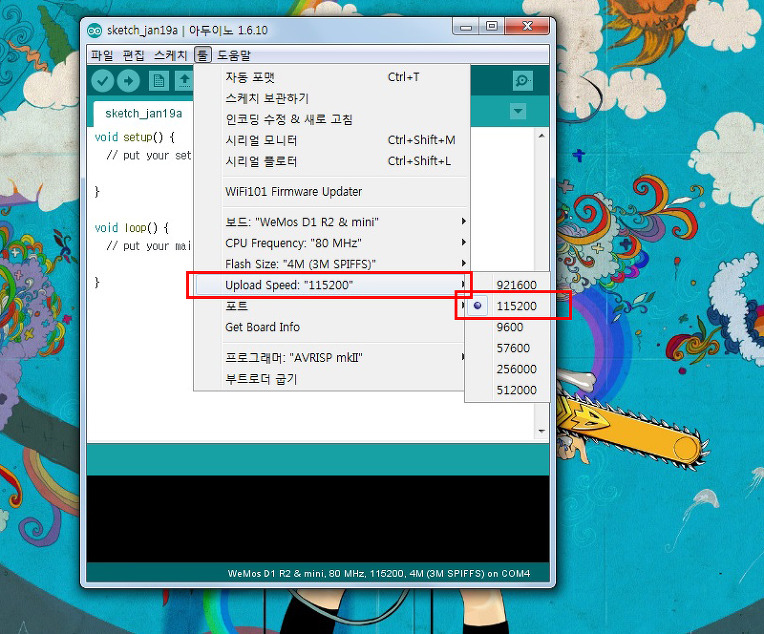Switch to the sketch_jan19a tab
Viewport: 764px width, 634px height.
(x=143, y=114)
